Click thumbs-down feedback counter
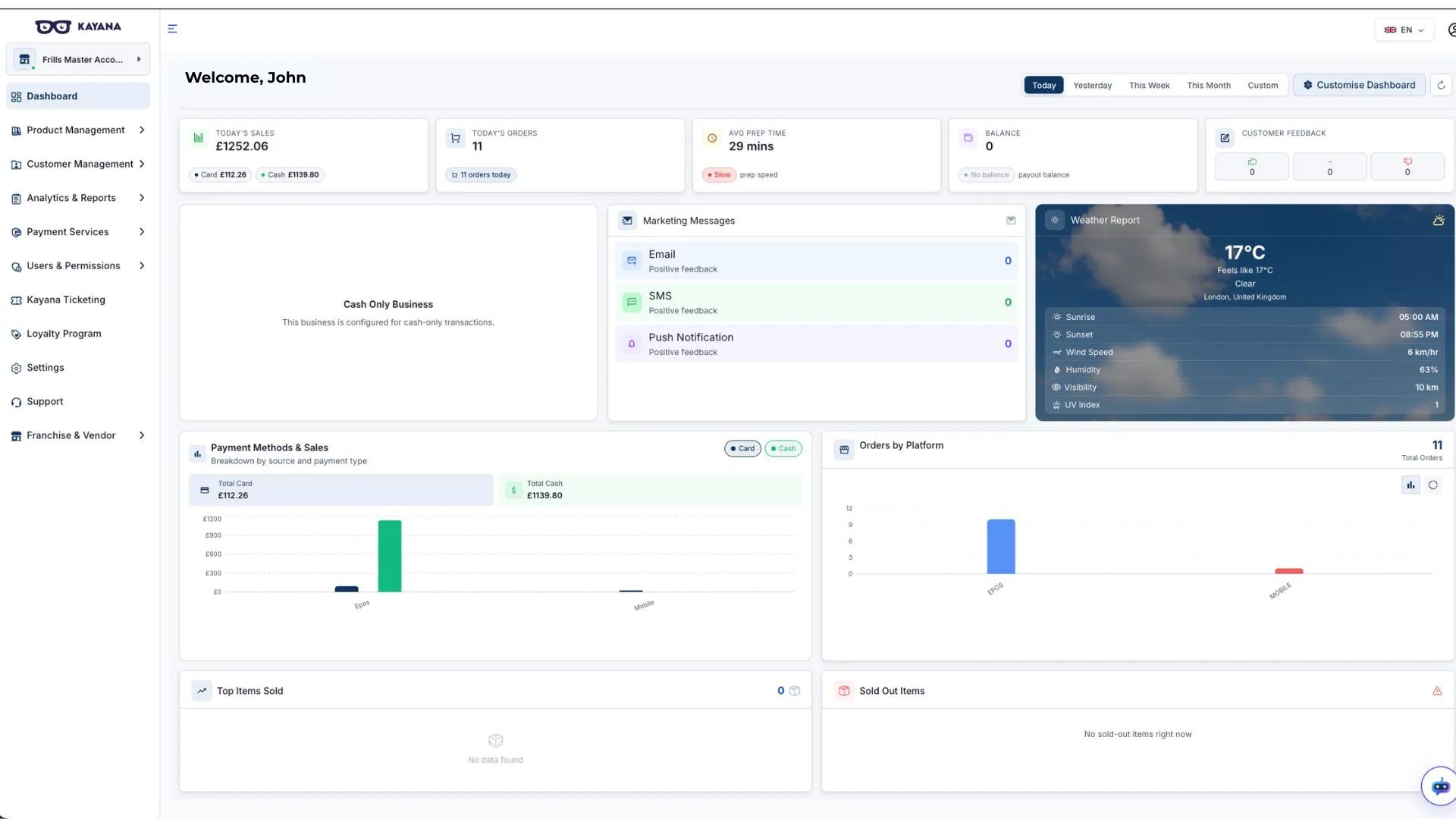The image size is (1456, 819). pyautogui.click(x=1407, y=166)
